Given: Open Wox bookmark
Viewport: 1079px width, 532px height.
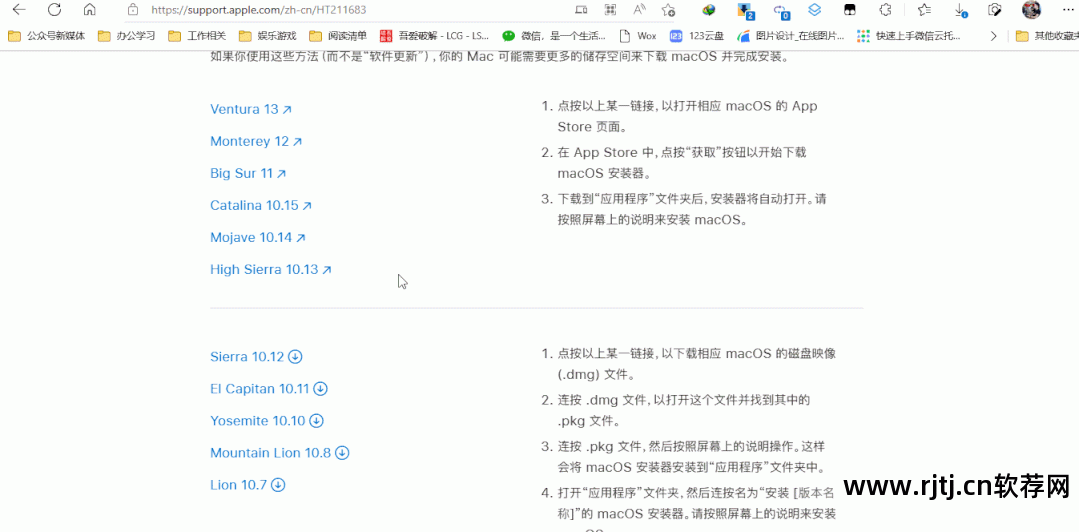Looking at the screenshot, I should 638,36.
